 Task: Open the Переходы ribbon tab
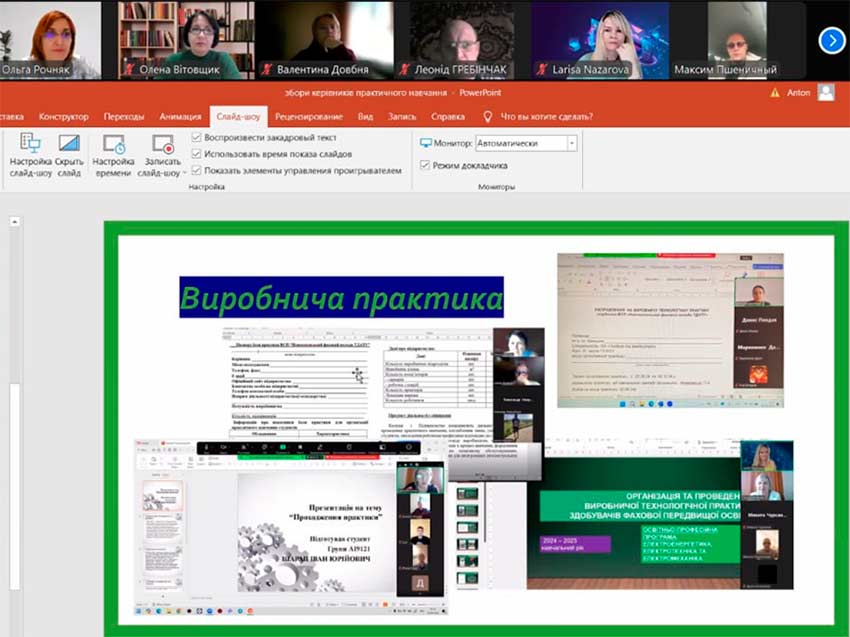tap(123, 116)
